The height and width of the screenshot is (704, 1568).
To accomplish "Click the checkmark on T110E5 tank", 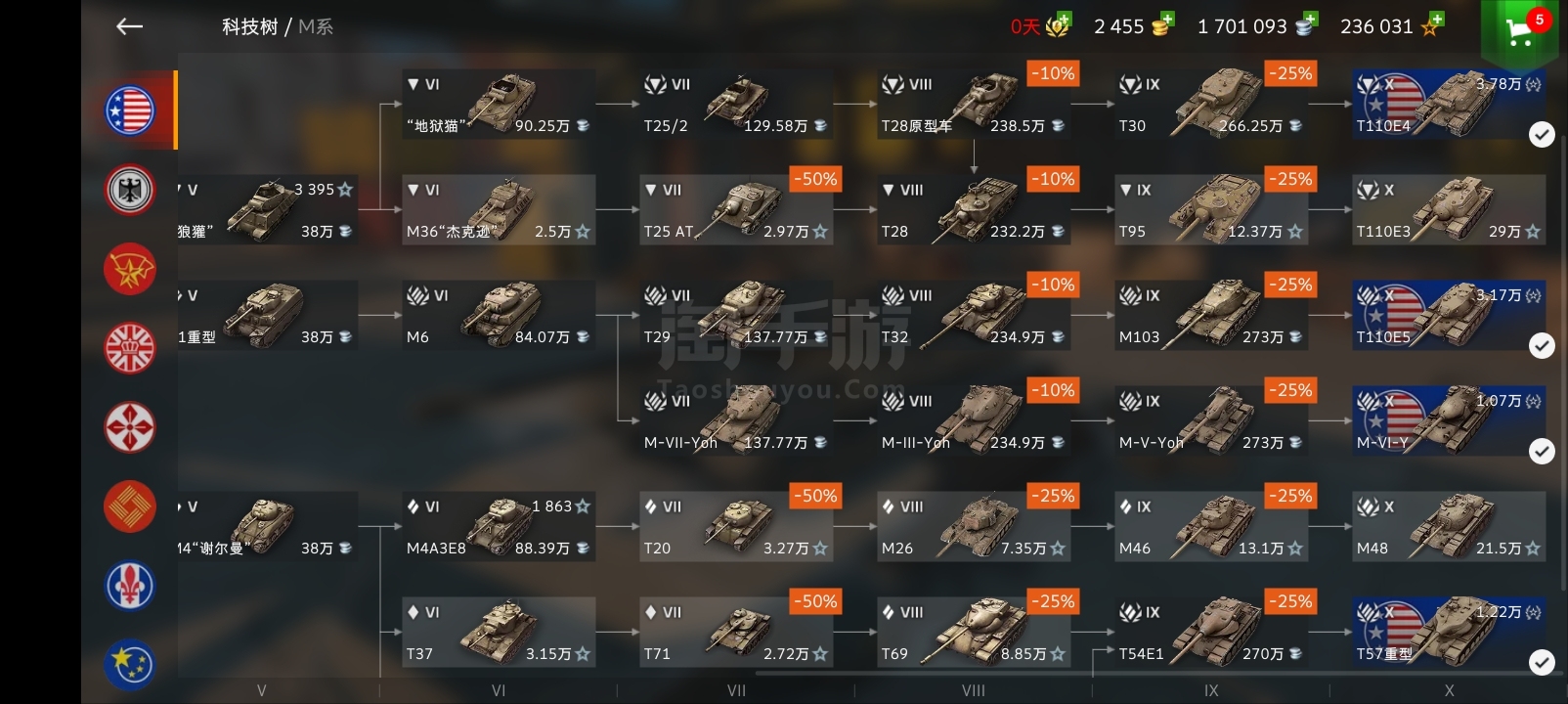I will coord(1542,345).
